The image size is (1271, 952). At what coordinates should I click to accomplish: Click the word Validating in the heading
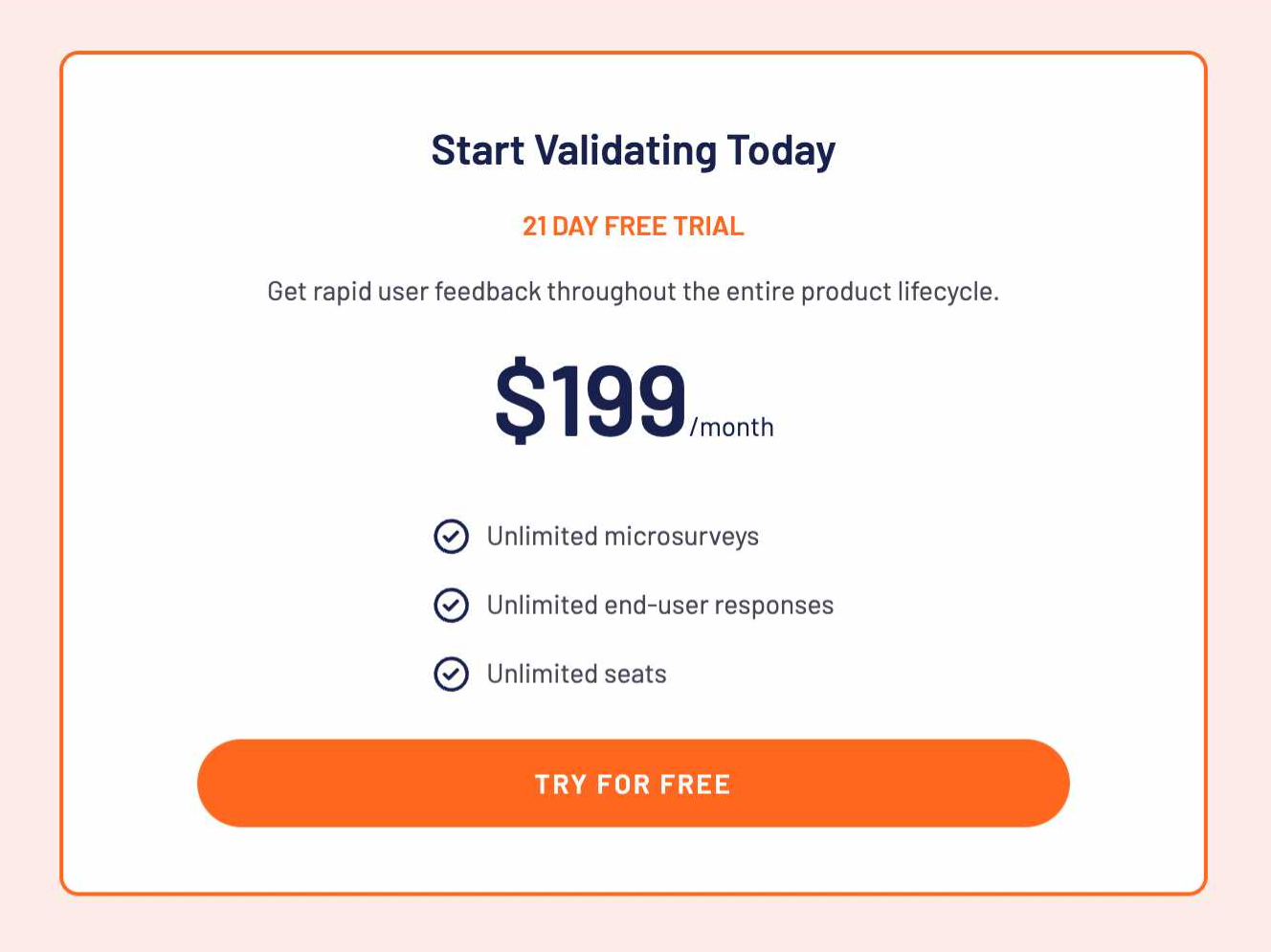click(625, 151)
